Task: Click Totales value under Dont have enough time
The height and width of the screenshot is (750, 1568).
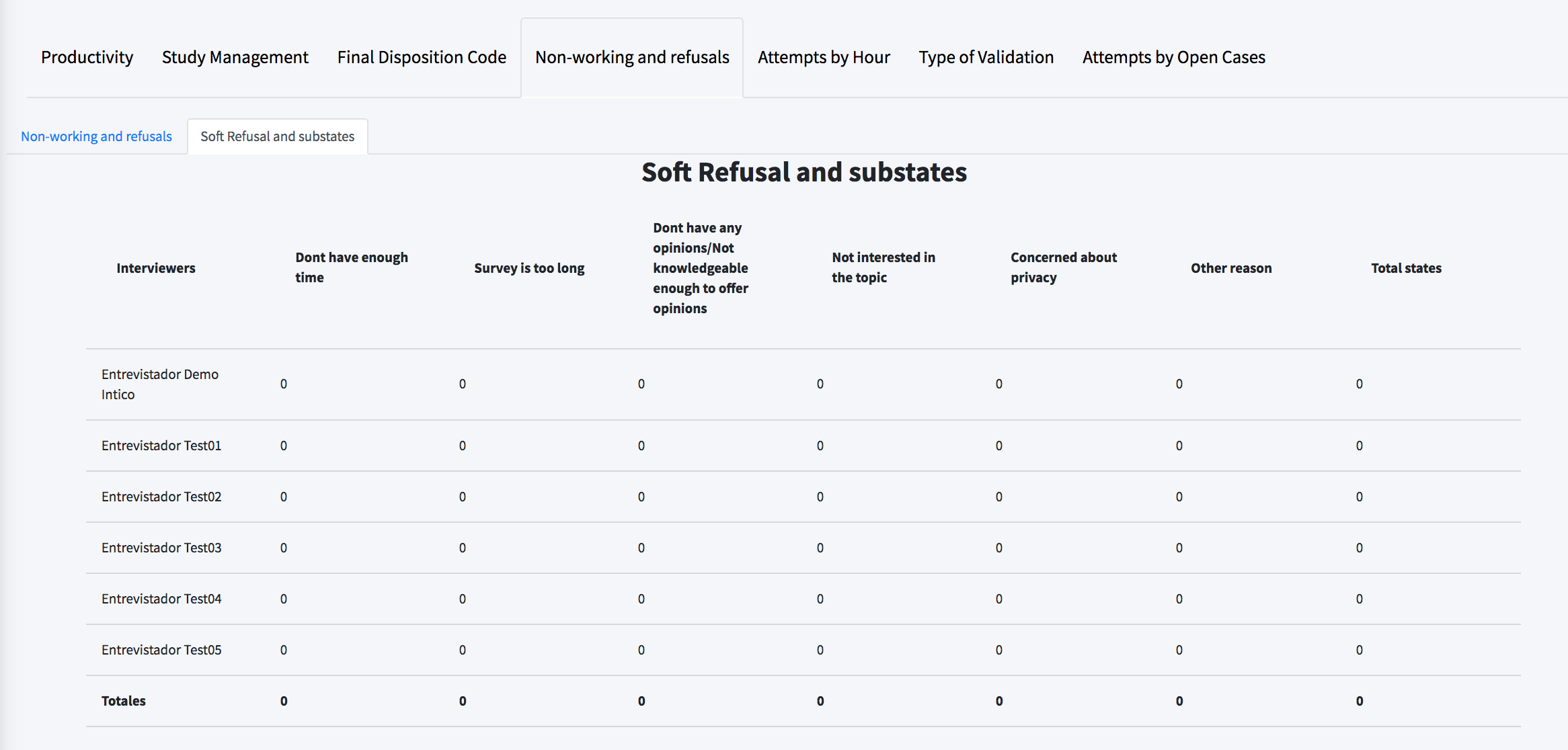Action: [284, 701]
